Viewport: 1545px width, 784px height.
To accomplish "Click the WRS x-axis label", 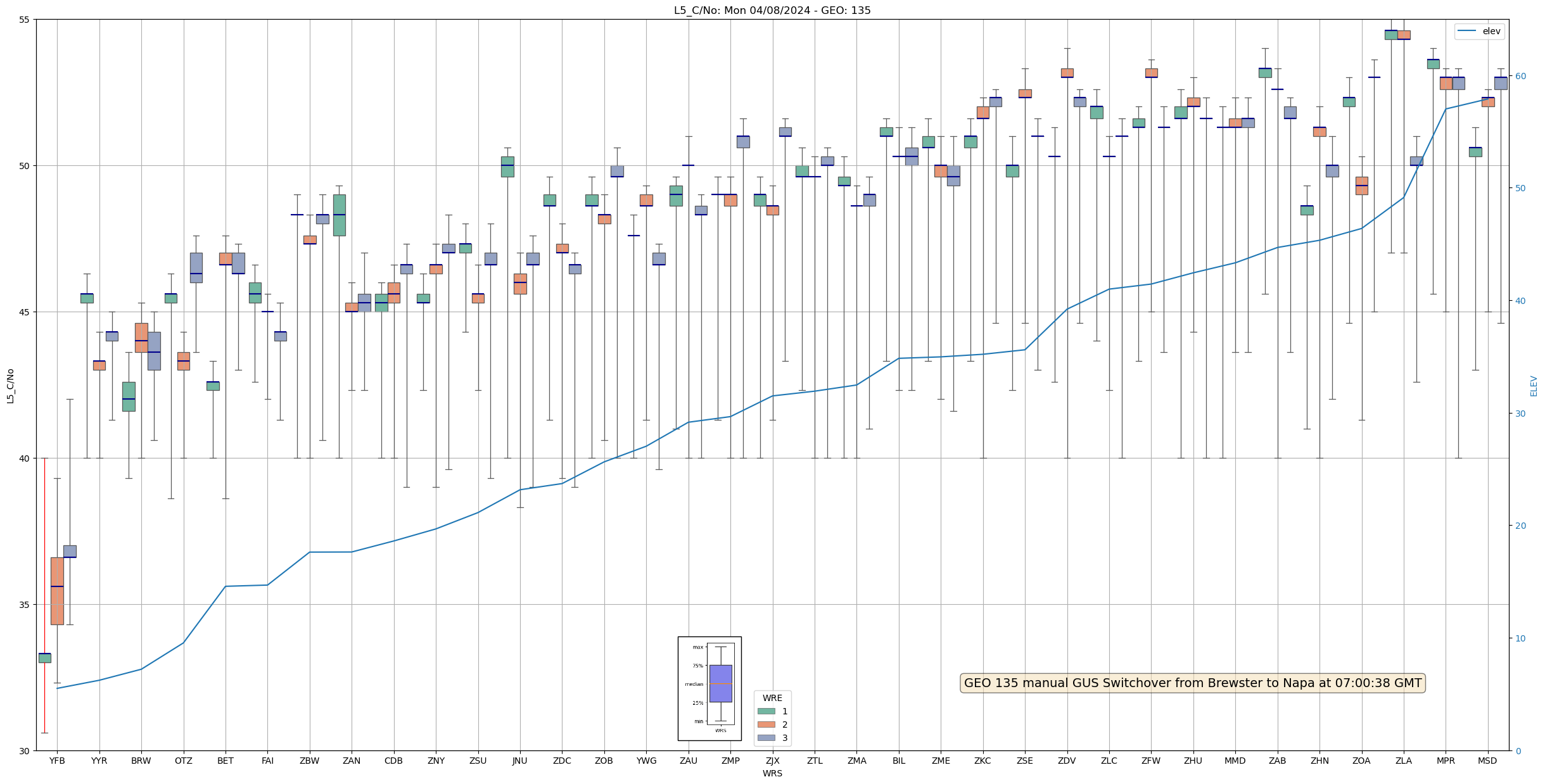I will (772, 774).
